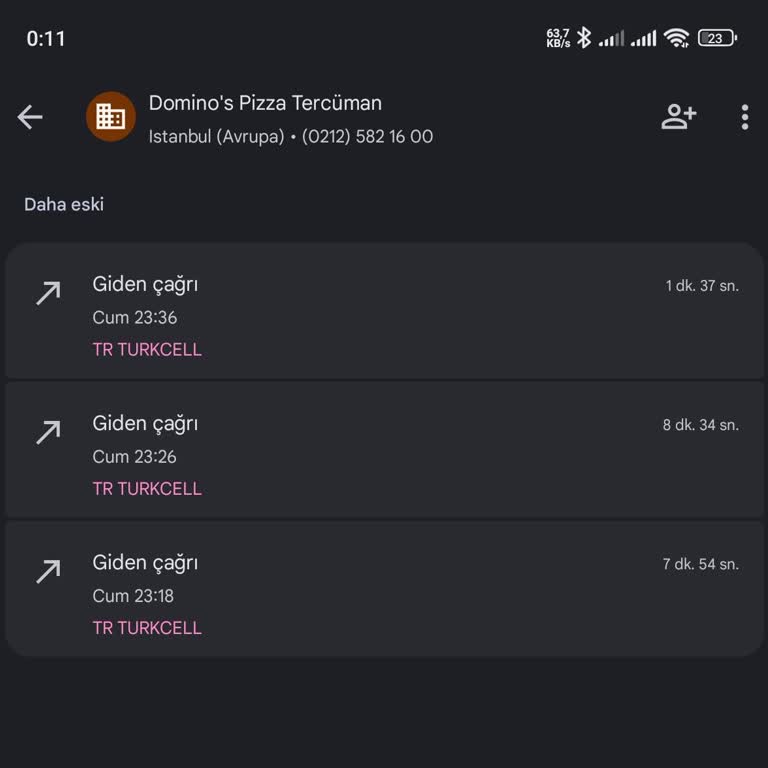
Task: Tap outgoing arrow icon for 23:26 call
Action: (x=48, y=431)
